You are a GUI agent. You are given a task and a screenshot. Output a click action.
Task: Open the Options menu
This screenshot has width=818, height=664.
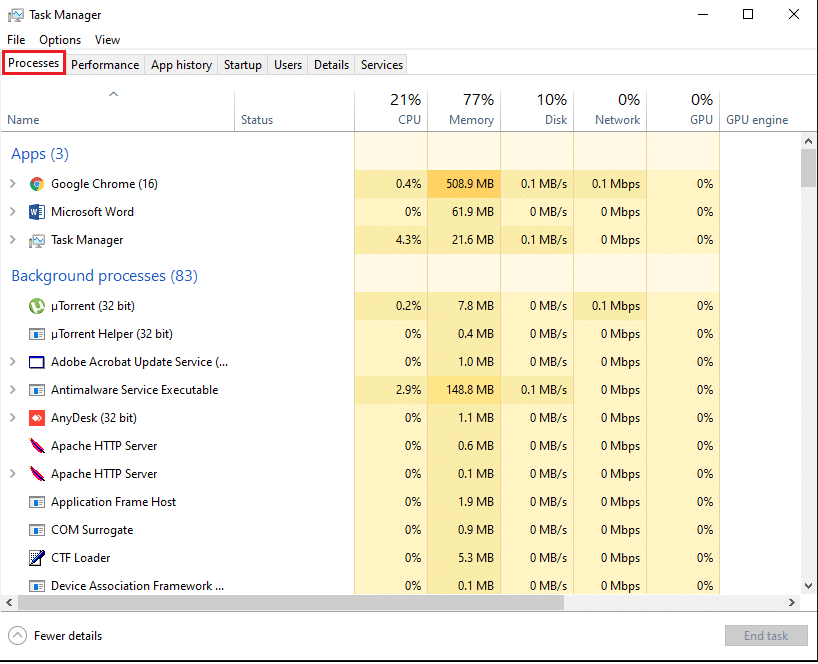point(60,40)
